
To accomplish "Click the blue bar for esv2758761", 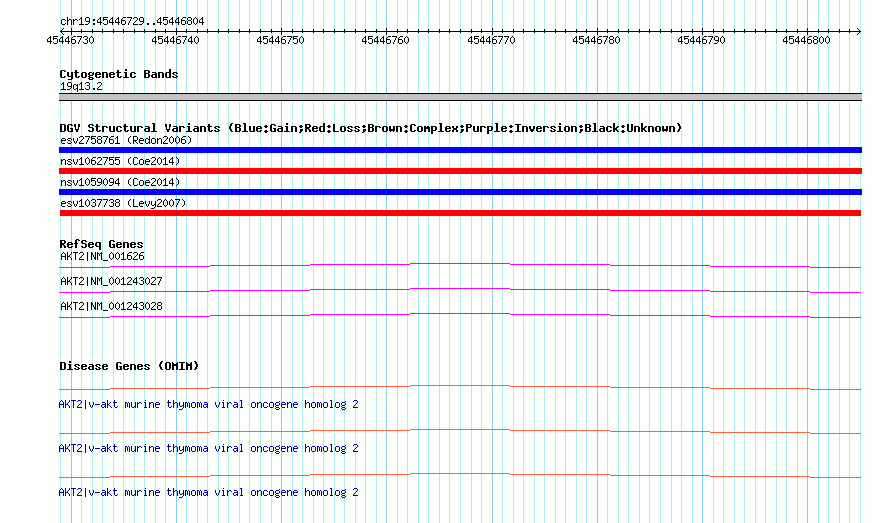I will [x=460, y=150].
